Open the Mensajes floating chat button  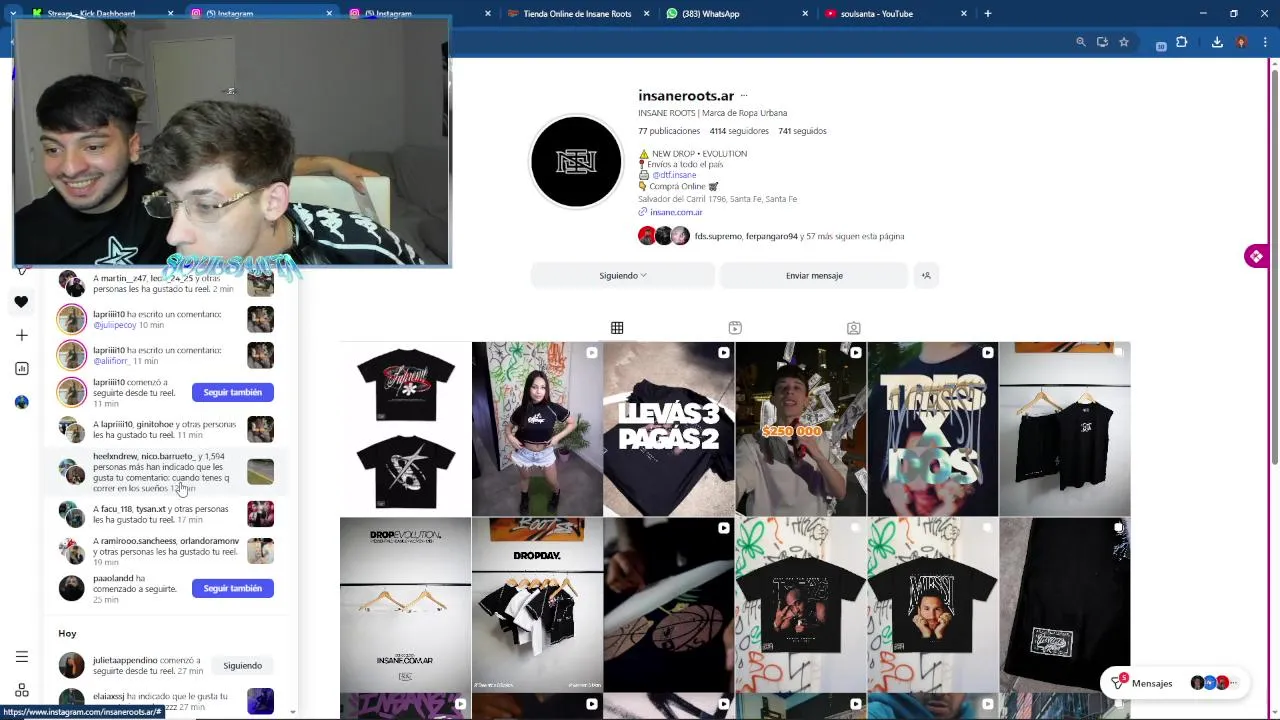[x=1174, y=683]
